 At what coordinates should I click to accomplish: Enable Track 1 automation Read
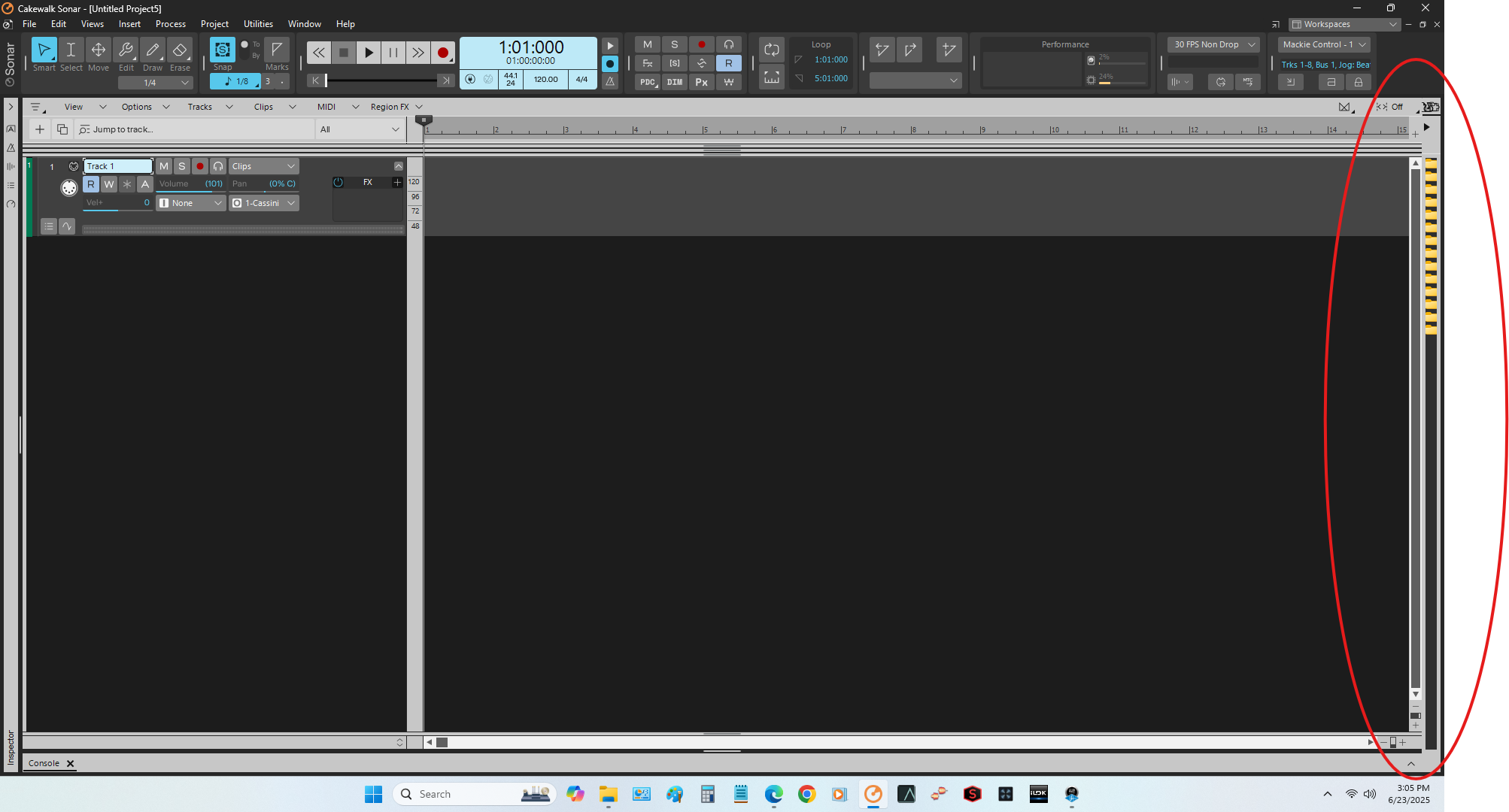91,184
